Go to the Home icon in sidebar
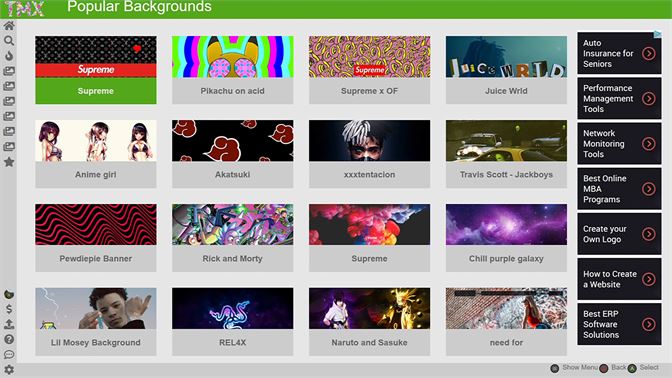Image resolution: width=672 pixels, height=378 pixels. [x=9, y=26]
